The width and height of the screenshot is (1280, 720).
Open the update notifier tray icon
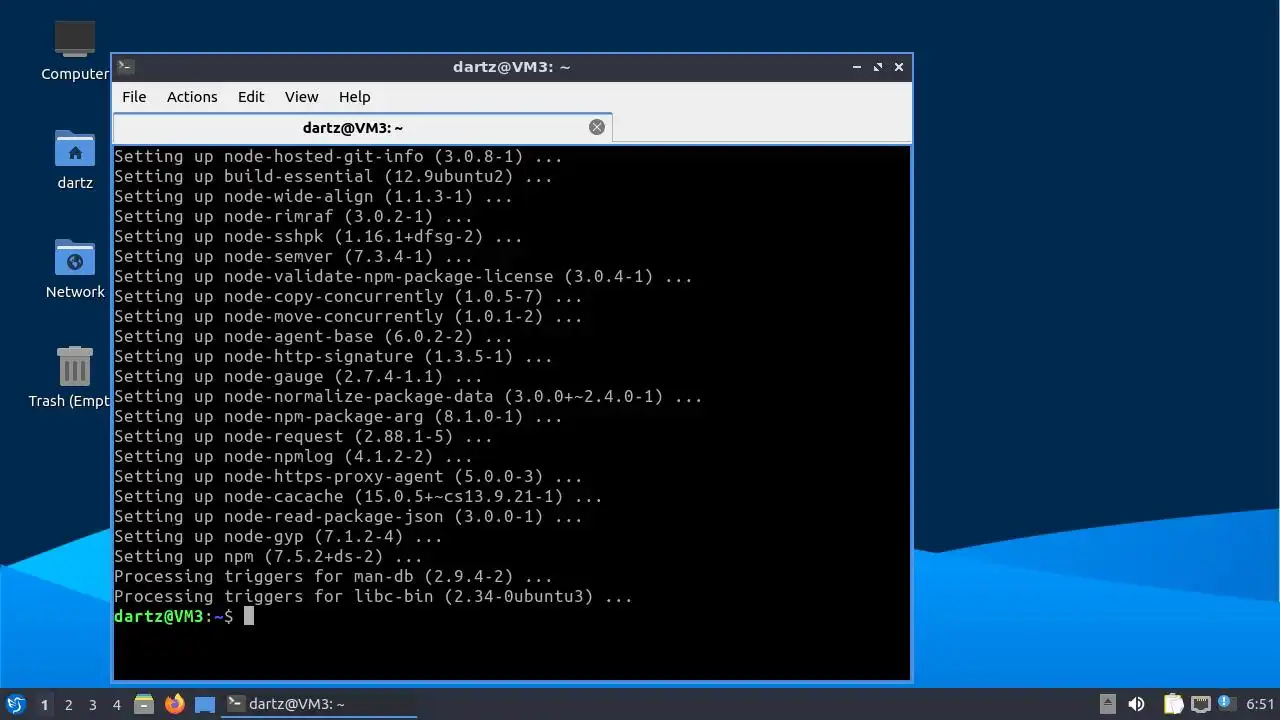click(1225, 704)
